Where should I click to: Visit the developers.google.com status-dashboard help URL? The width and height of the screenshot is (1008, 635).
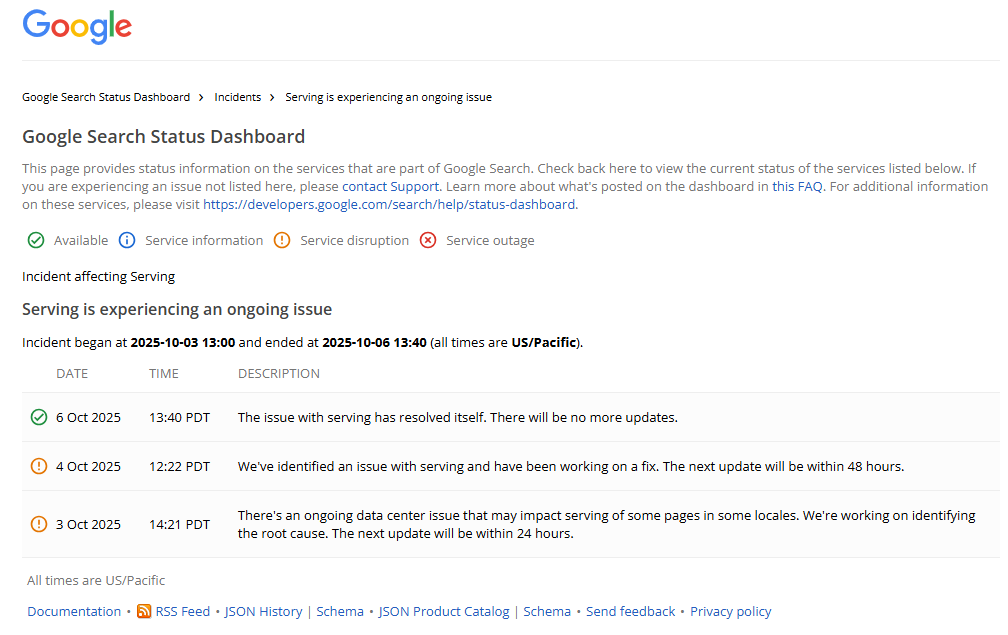click(389, 204)
